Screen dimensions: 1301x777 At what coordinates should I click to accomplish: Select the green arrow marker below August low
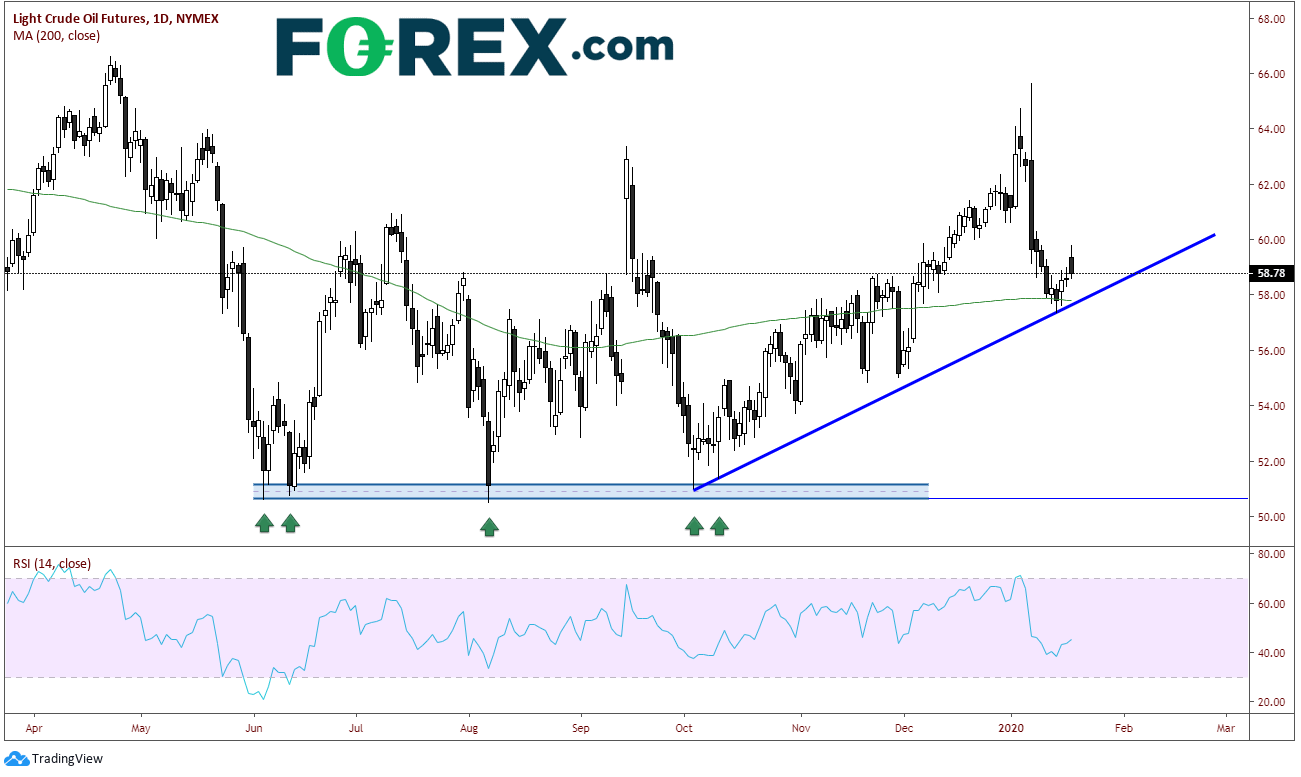(489, 527)
